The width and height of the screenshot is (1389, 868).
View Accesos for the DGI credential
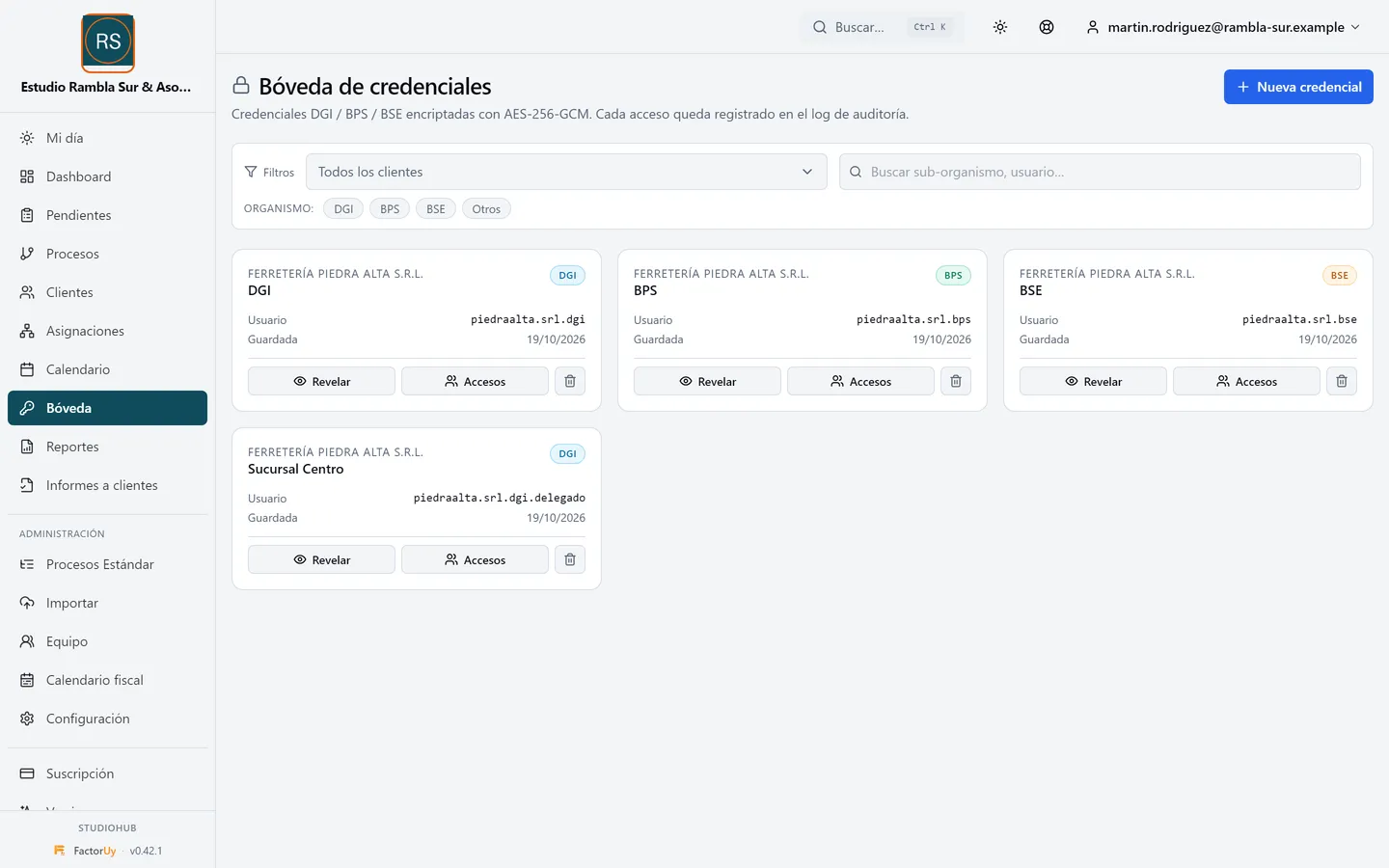(x=475, y=381)
